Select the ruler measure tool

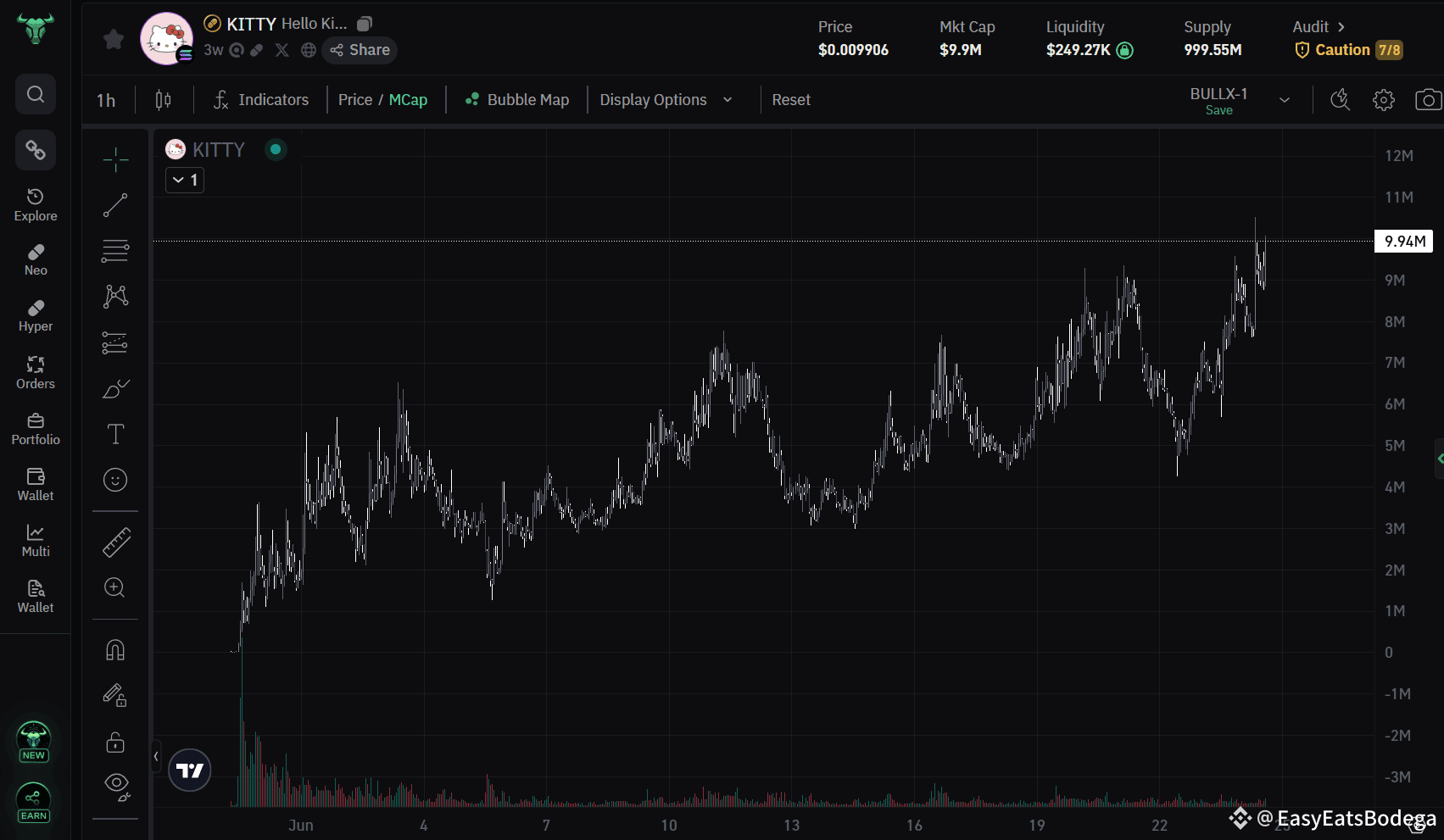115,542
